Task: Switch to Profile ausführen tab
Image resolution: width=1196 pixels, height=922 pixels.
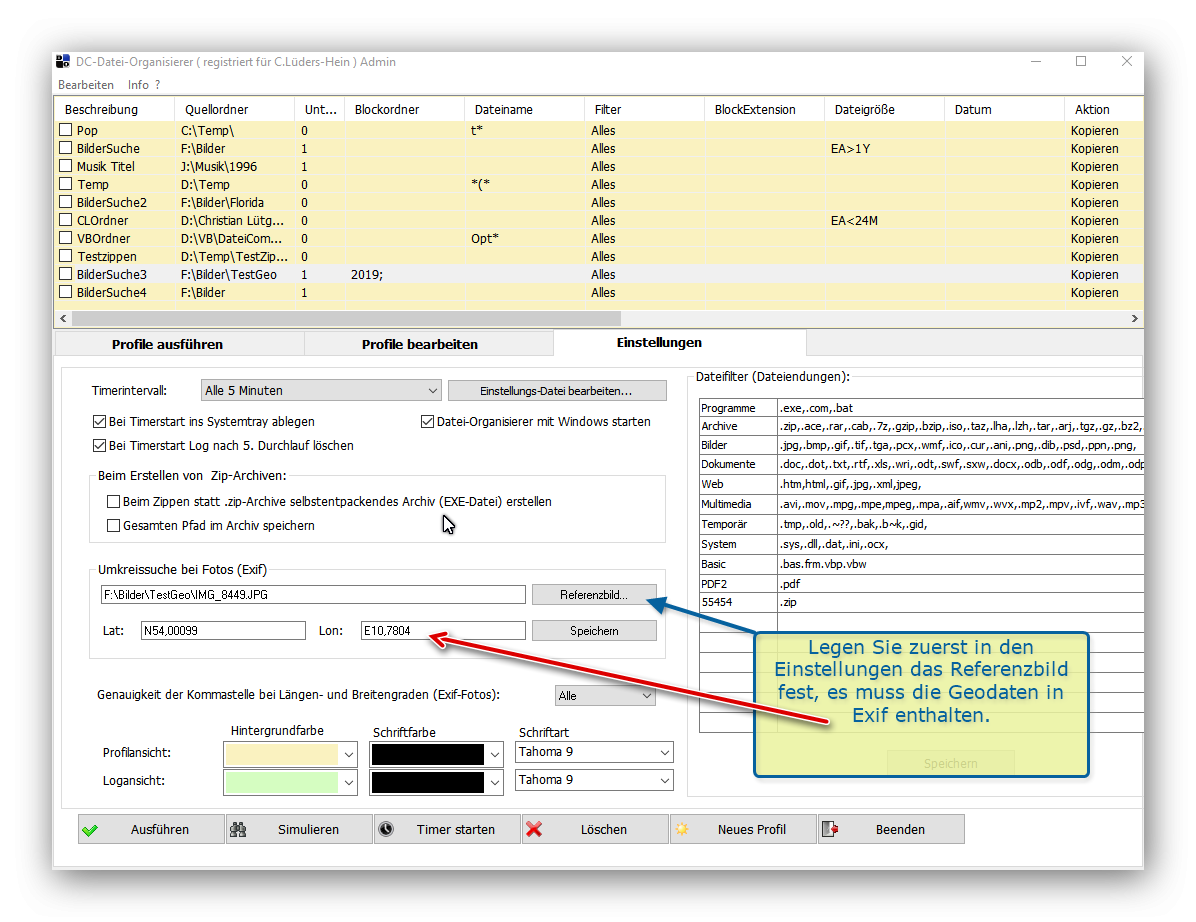Action: 167,344
